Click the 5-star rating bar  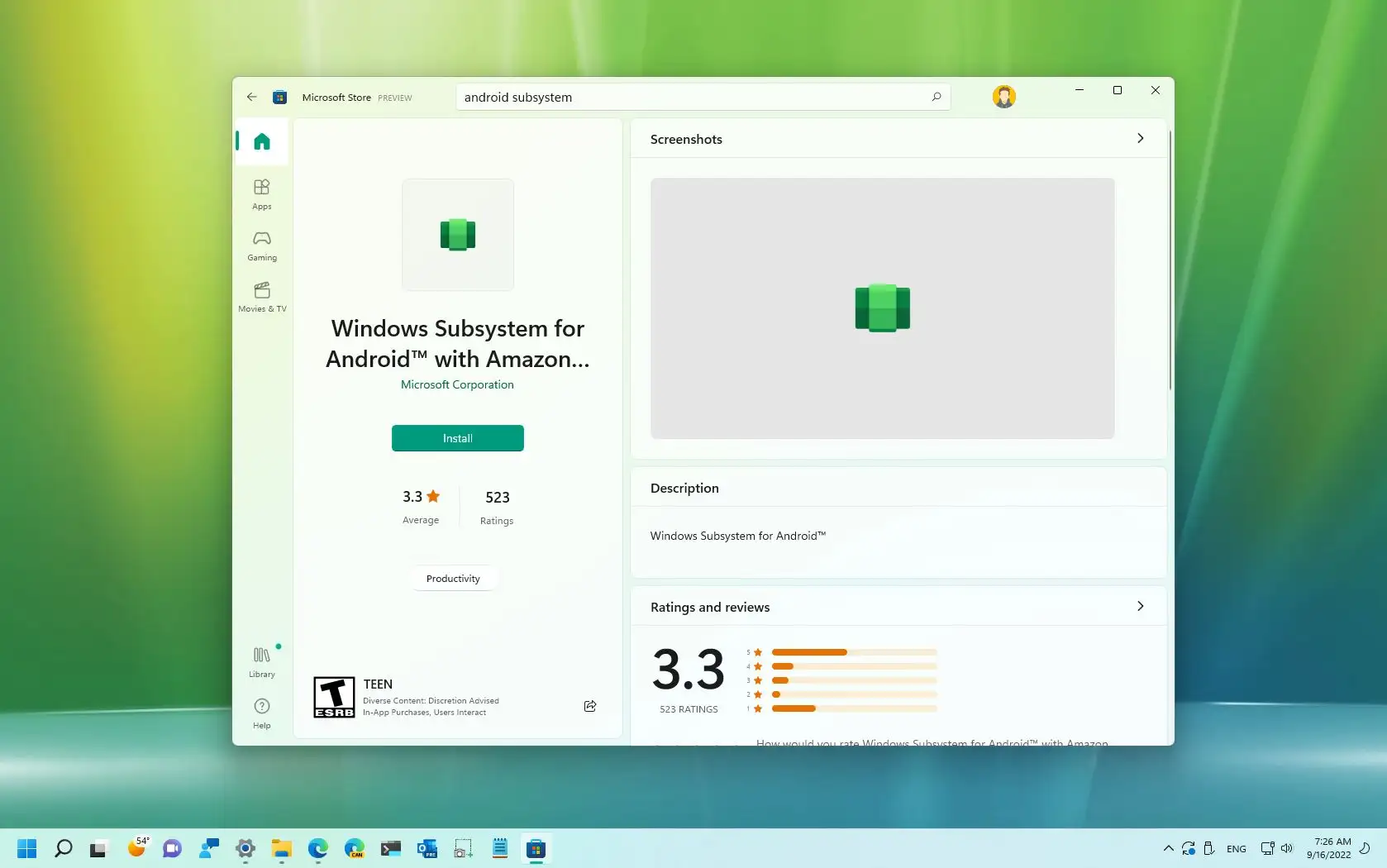[855, 652]
